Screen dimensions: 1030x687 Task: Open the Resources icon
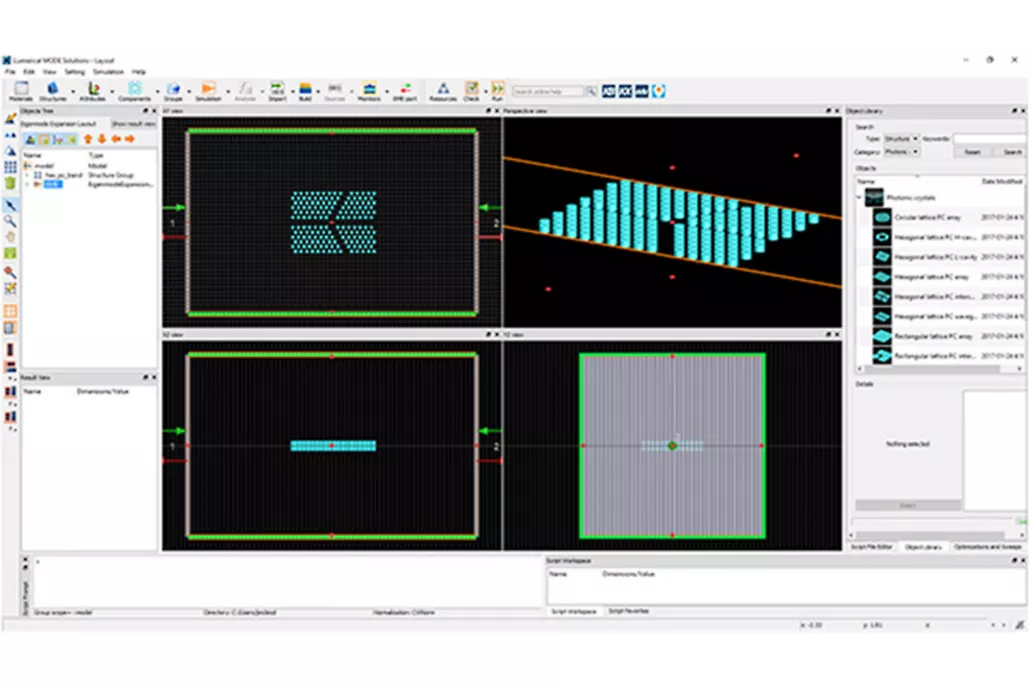[442, 90]
